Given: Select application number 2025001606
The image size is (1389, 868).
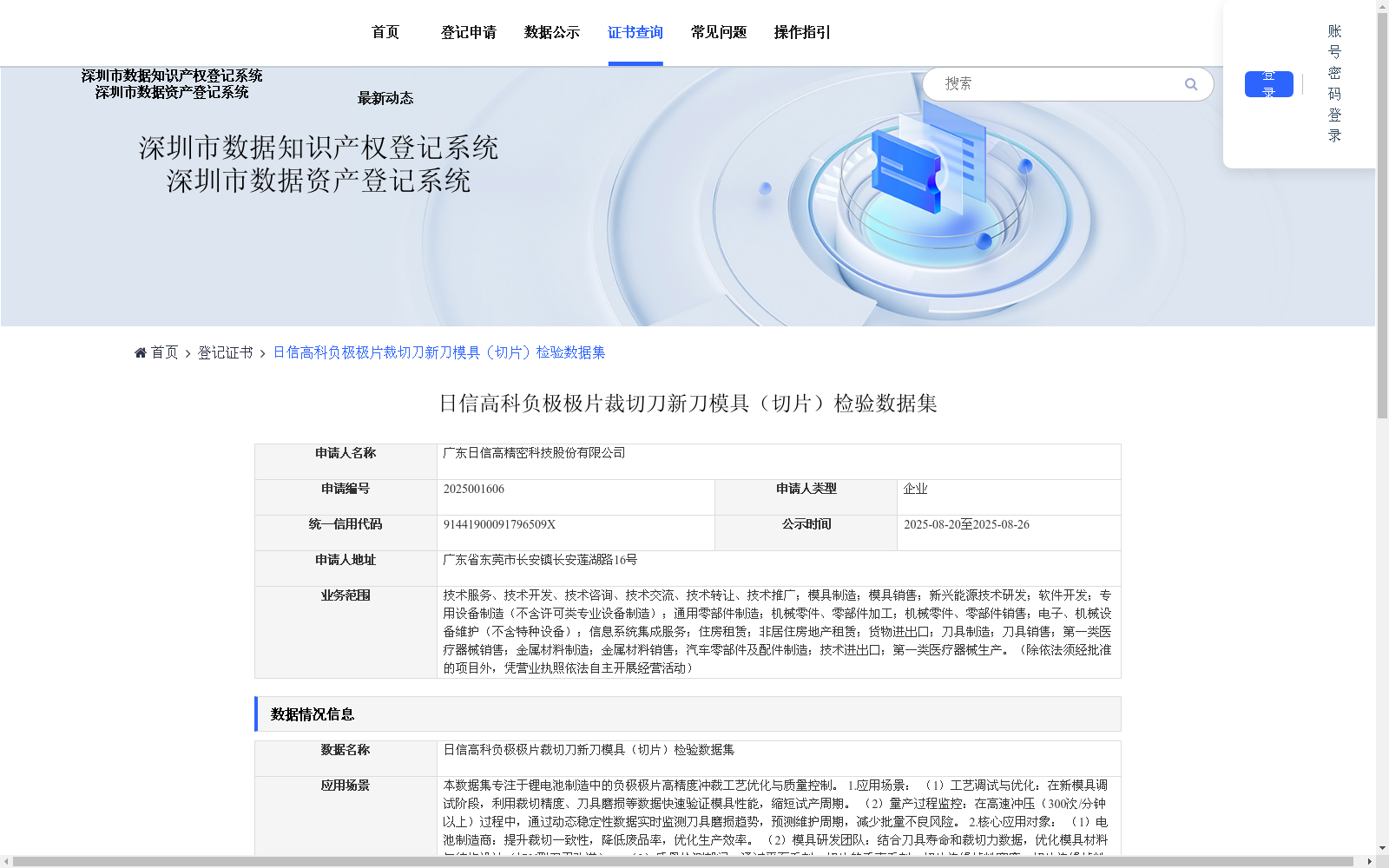Looking at the screenshot, I should 474,489.
